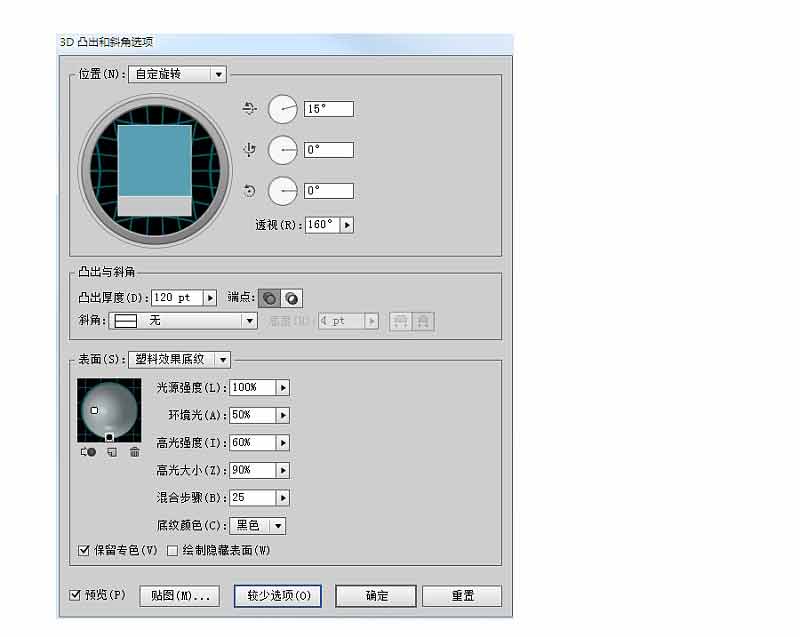Turn cap off for hollow appearance
The height and width of the screenshot is (637, 800).
pos(291,298)
